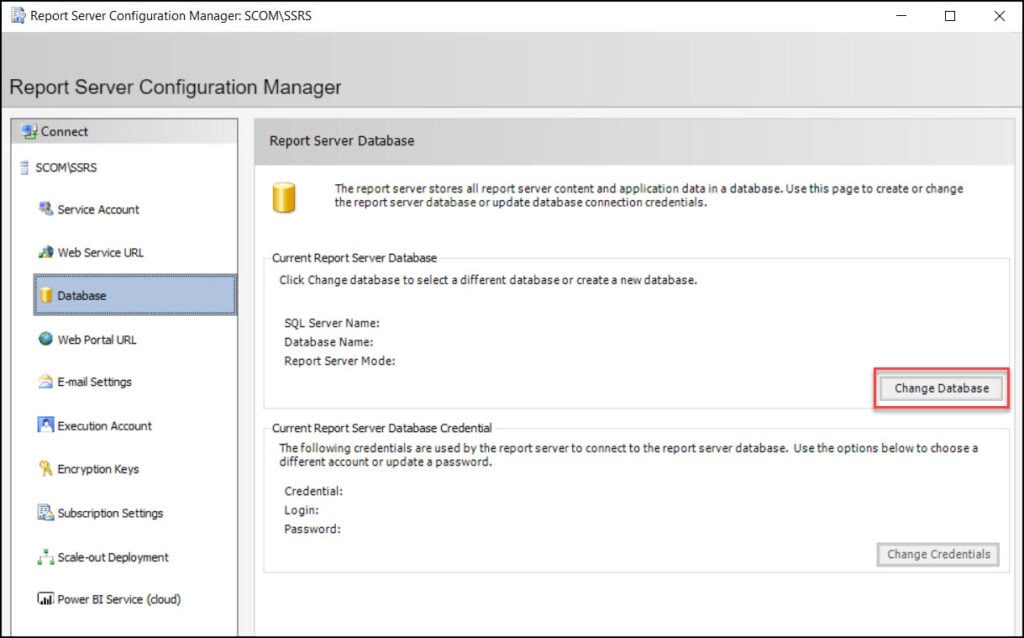Click the Subscription Settings icon
The image size is (1024, 638).
(x=45, y=513)
